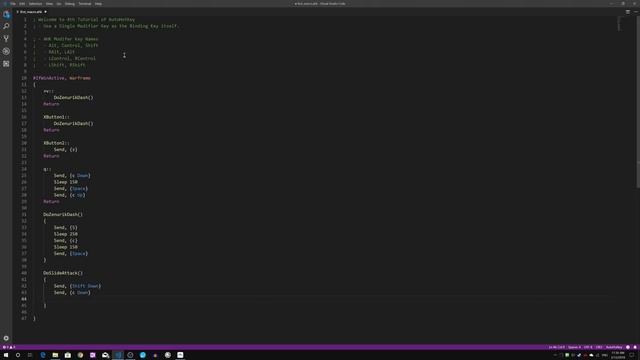
Task: Click the errors and warnings status indicator
Action: click(9, 347)
